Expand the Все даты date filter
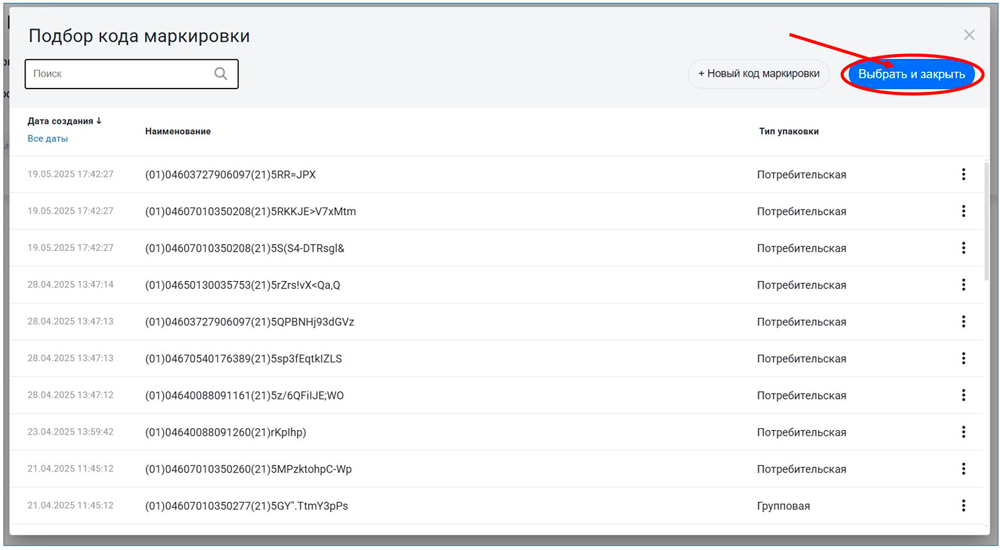 point(48,139)
